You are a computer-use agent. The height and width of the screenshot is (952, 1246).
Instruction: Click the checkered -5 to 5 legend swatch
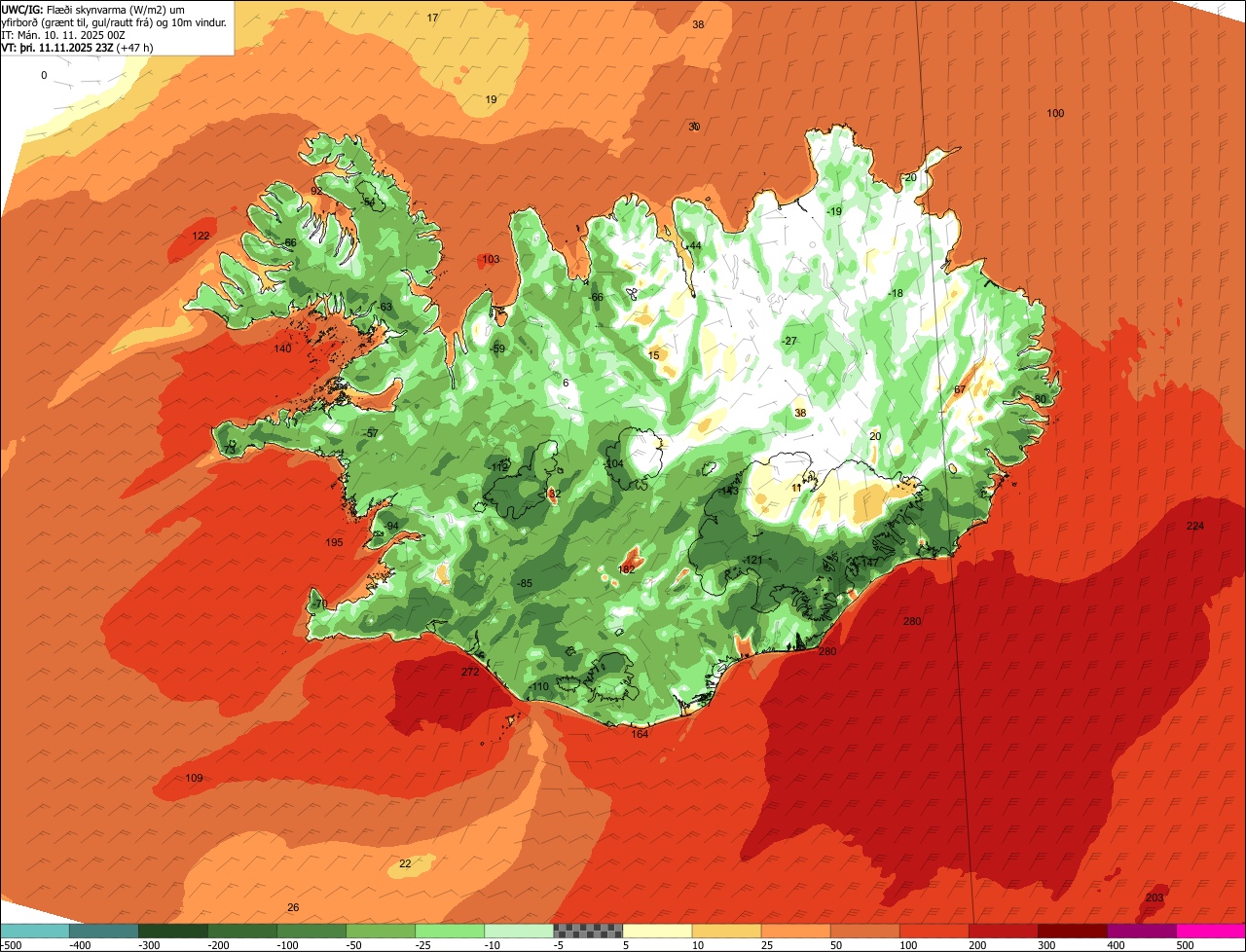588,930
